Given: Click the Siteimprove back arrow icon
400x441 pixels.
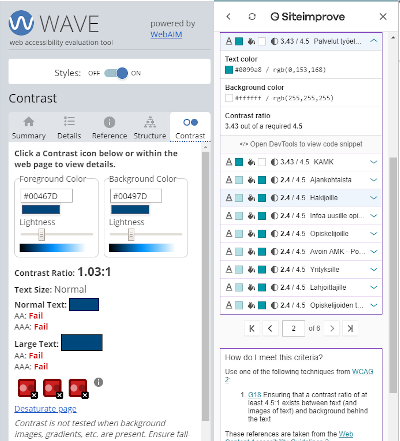Looking at the screenshot, I should (x=228, y=16).
